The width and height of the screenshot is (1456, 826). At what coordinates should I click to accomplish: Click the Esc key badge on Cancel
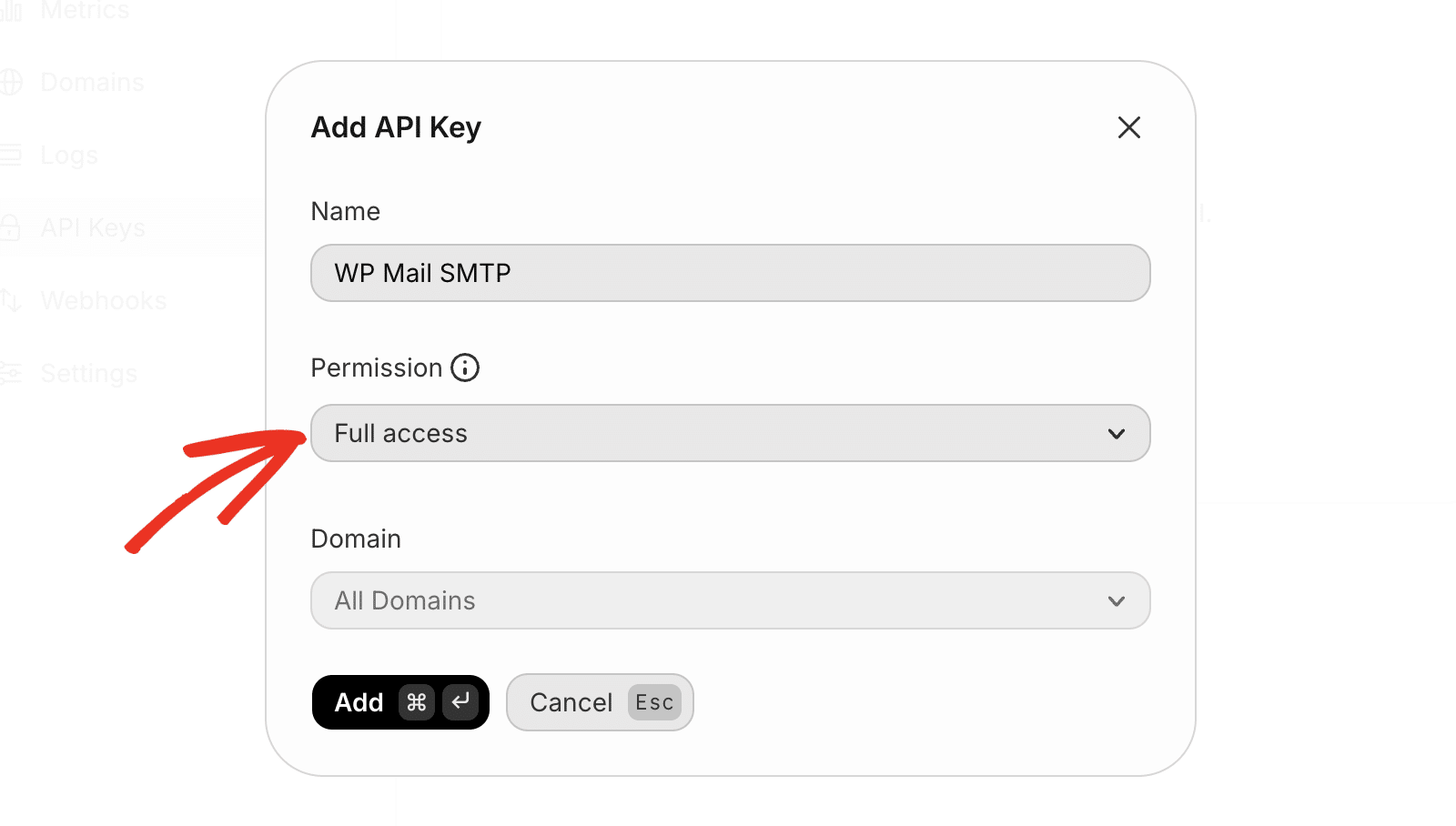click(x=654, y=702)
